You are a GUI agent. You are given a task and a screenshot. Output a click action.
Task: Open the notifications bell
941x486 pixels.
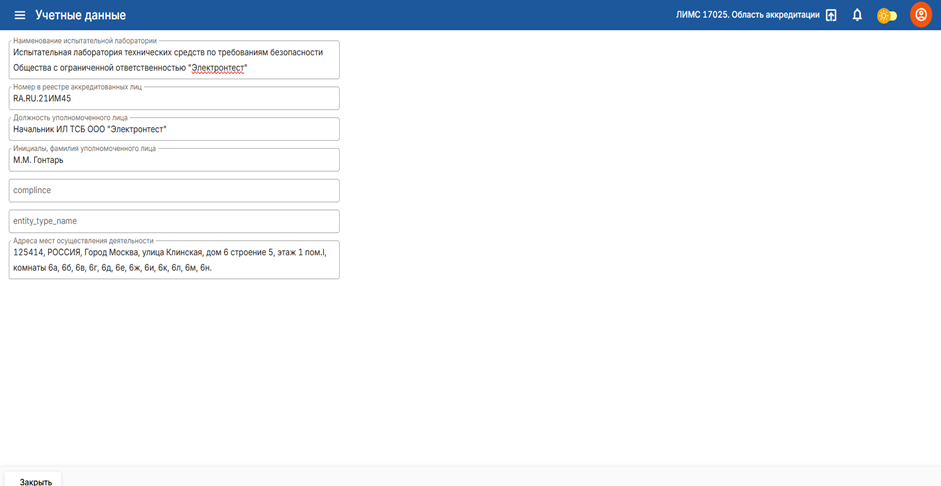(x=857, y=15)
